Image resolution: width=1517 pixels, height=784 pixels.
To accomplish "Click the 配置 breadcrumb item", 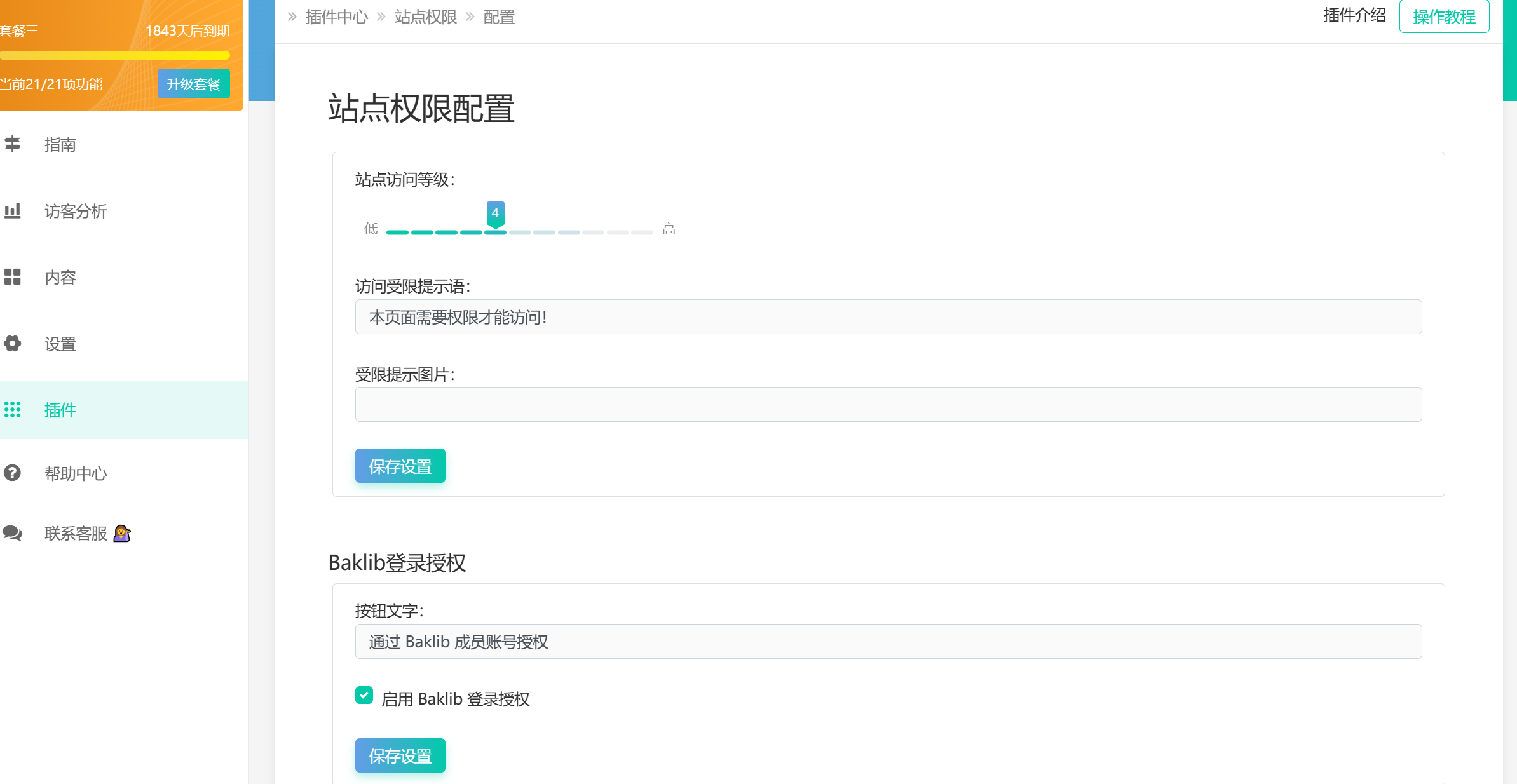I will [x=499, y=17].
